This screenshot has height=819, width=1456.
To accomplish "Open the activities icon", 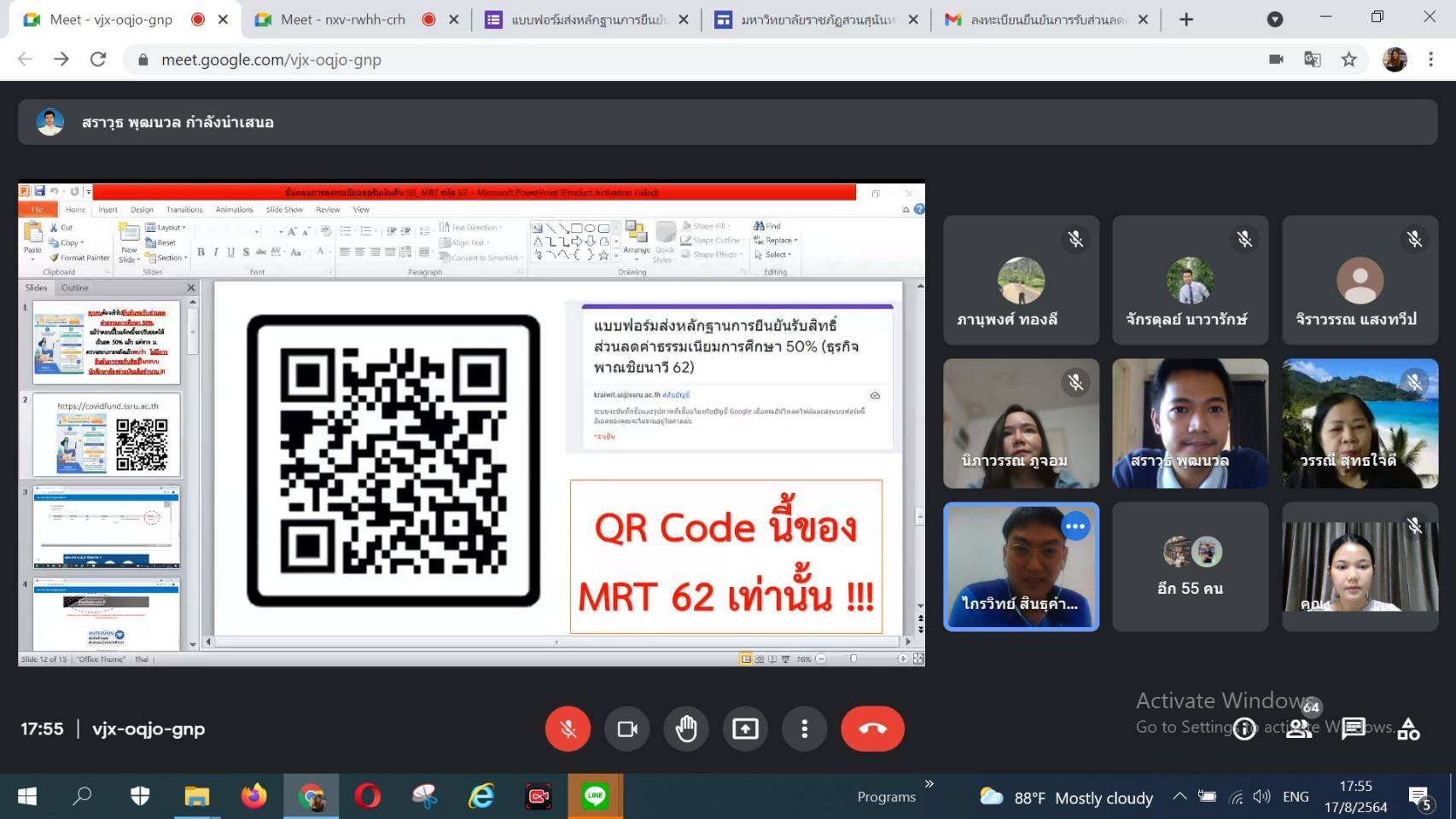I will [1408, 729].
